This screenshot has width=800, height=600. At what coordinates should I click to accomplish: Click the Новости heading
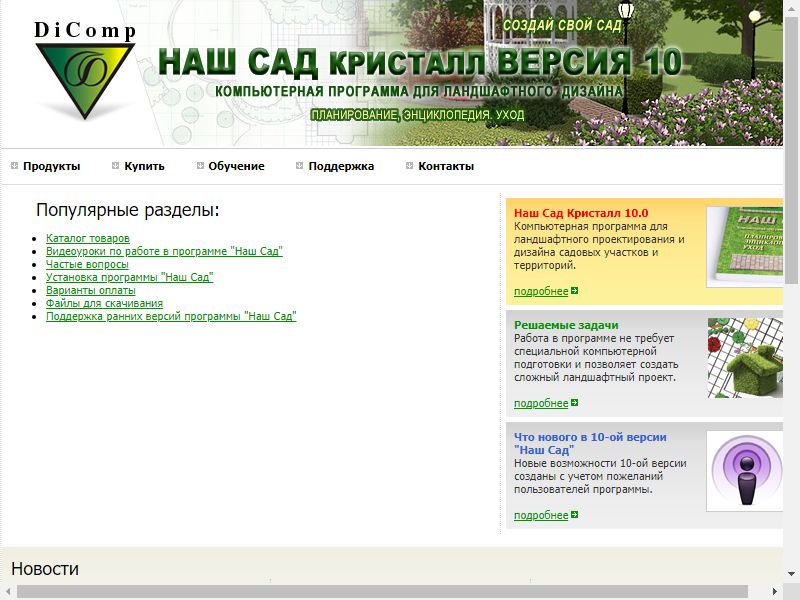(x=45, y=569)
